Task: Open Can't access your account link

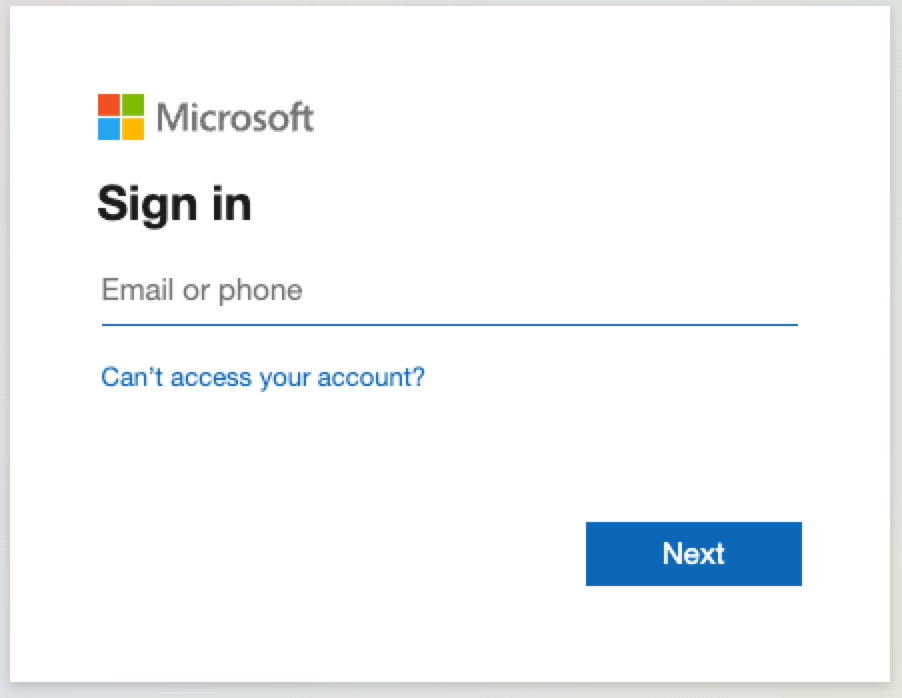Action: pos(263,378)
